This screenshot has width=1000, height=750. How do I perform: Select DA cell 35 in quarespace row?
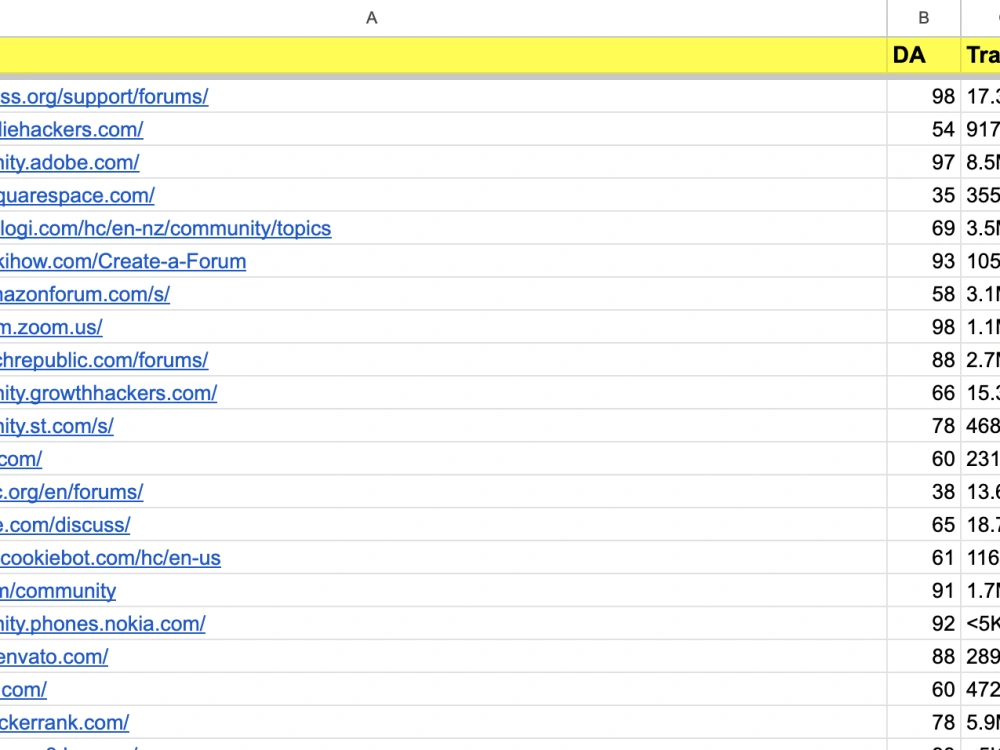(923, 195)
